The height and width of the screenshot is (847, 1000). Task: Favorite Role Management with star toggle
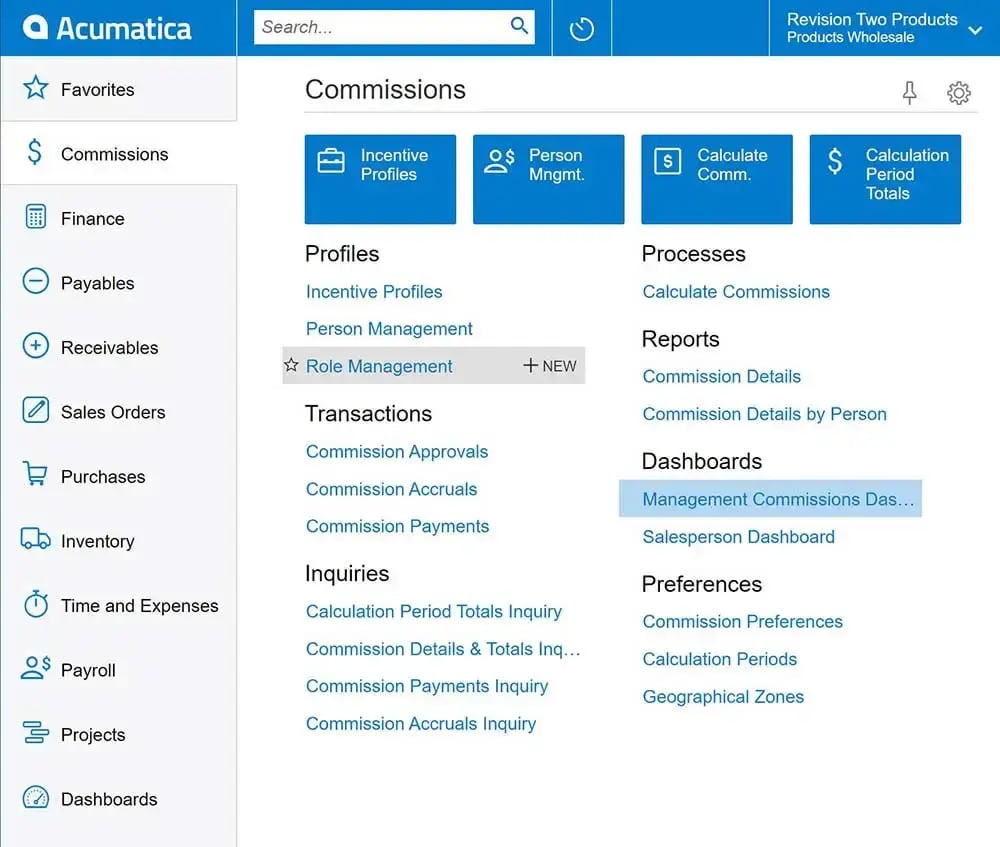(x=291, y=365)
